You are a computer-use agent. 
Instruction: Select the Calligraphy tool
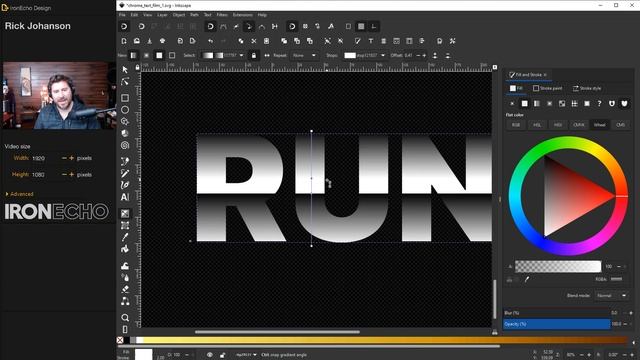(125, 185)
